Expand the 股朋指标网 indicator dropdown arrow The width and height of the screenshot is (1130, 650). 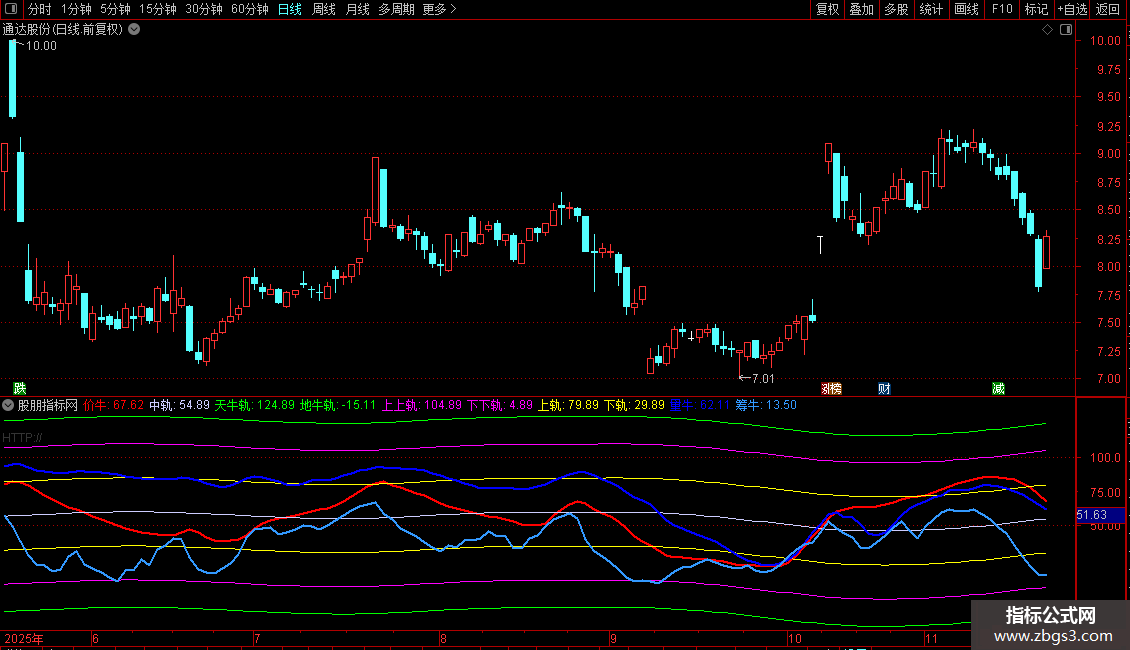pos(9,405)
